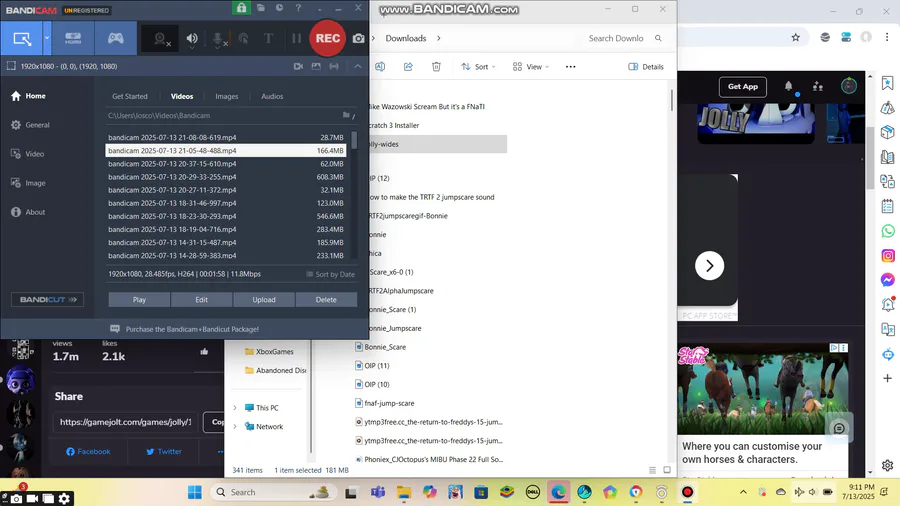Screen dimensions: 900x506
Task: Click the image icon in Bandicam status bar
Action: [316, 67]
